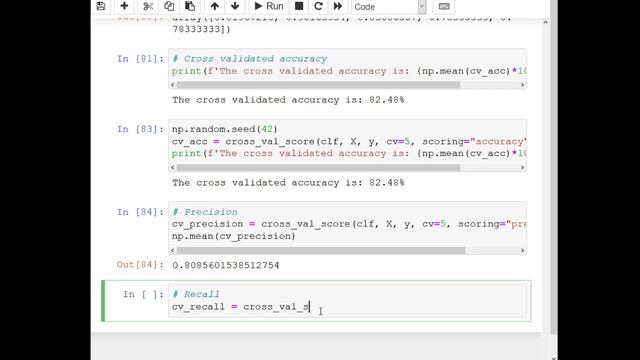The image size is (640, 360).
Task: Click the np.mean(cv_precision) line
Action: (233, 236)
